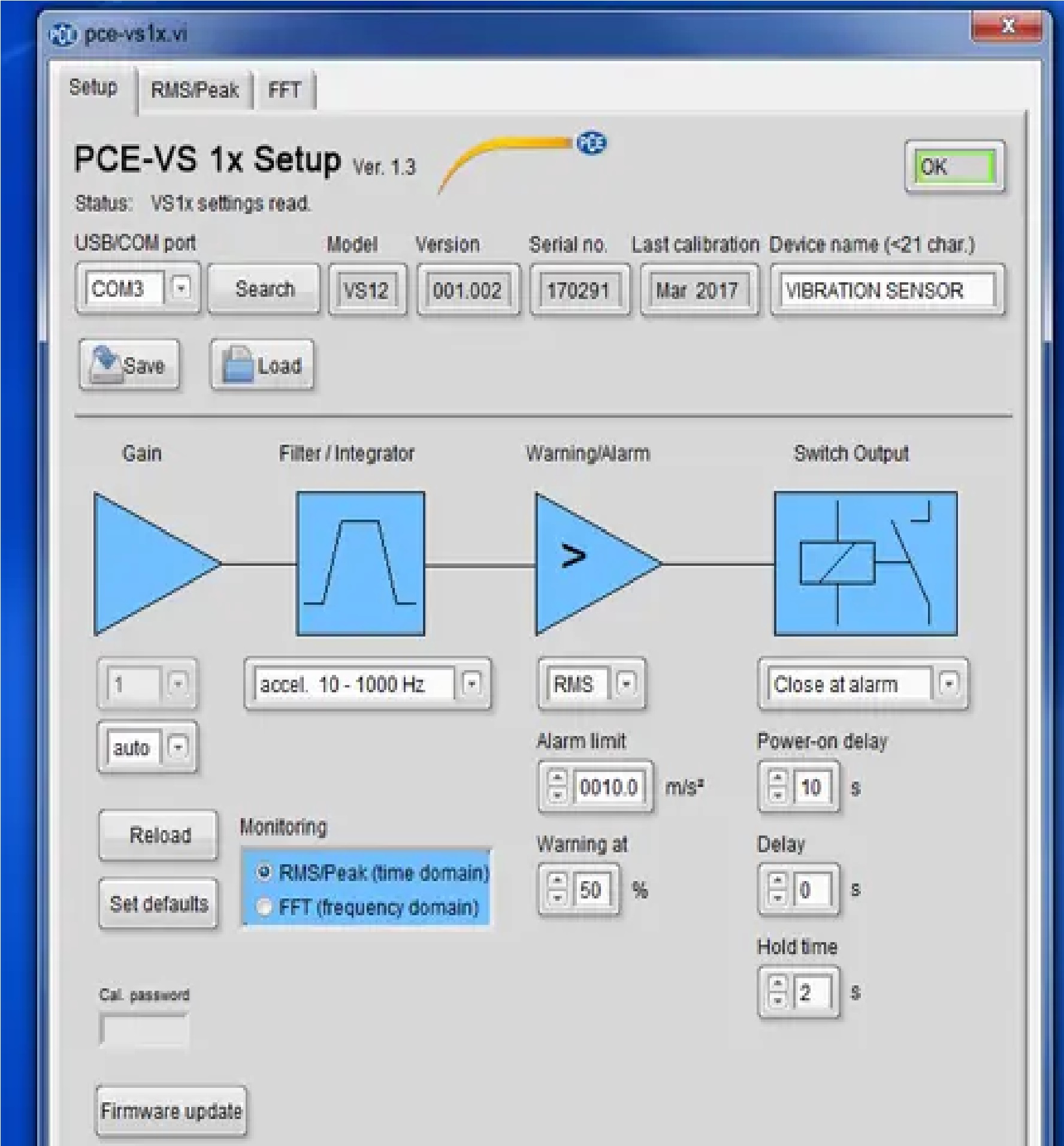Increase the Alarm limit value

tap(558, 778)
